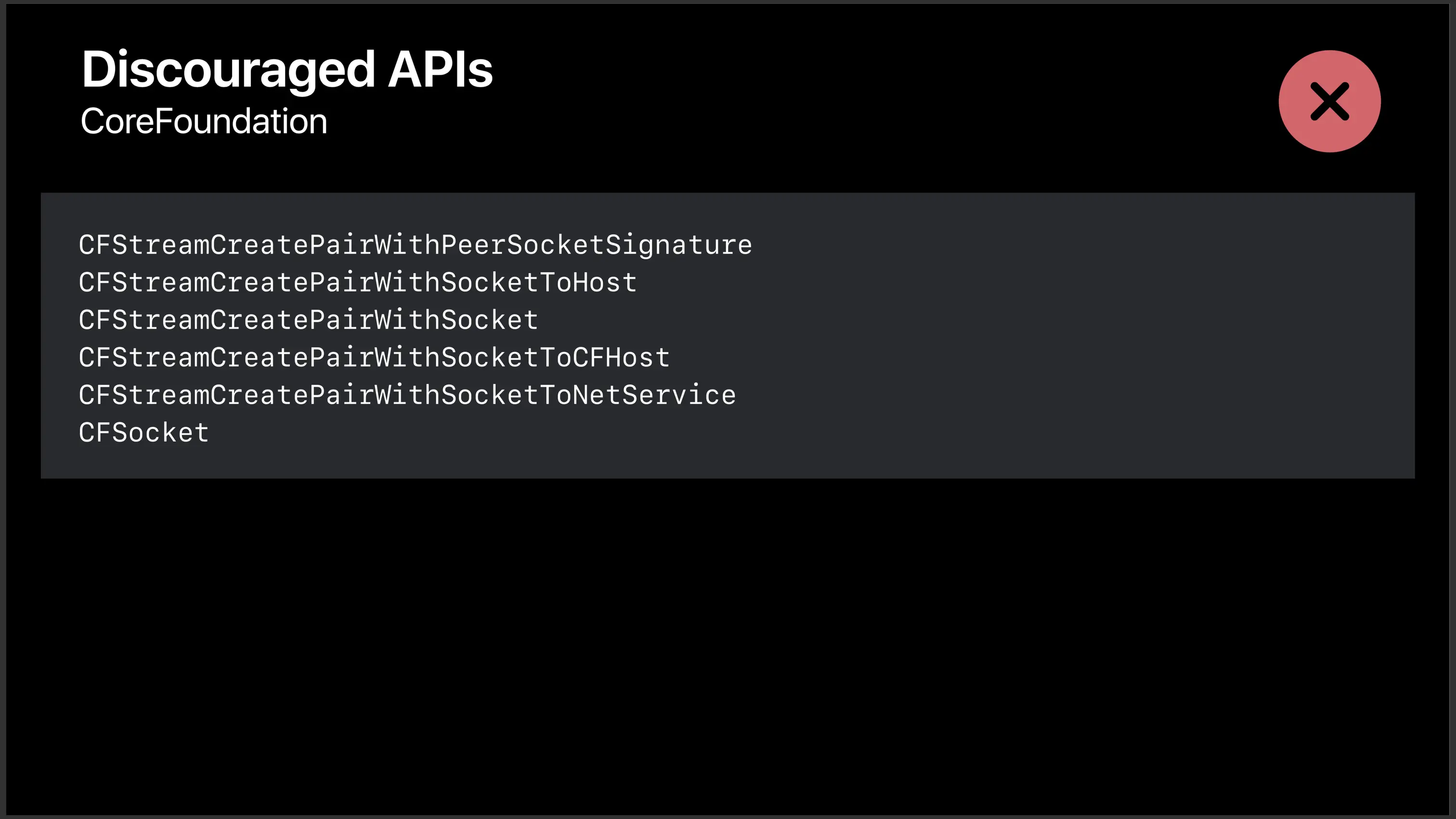Click "ToHost" ending the second code line

point(588,283)
